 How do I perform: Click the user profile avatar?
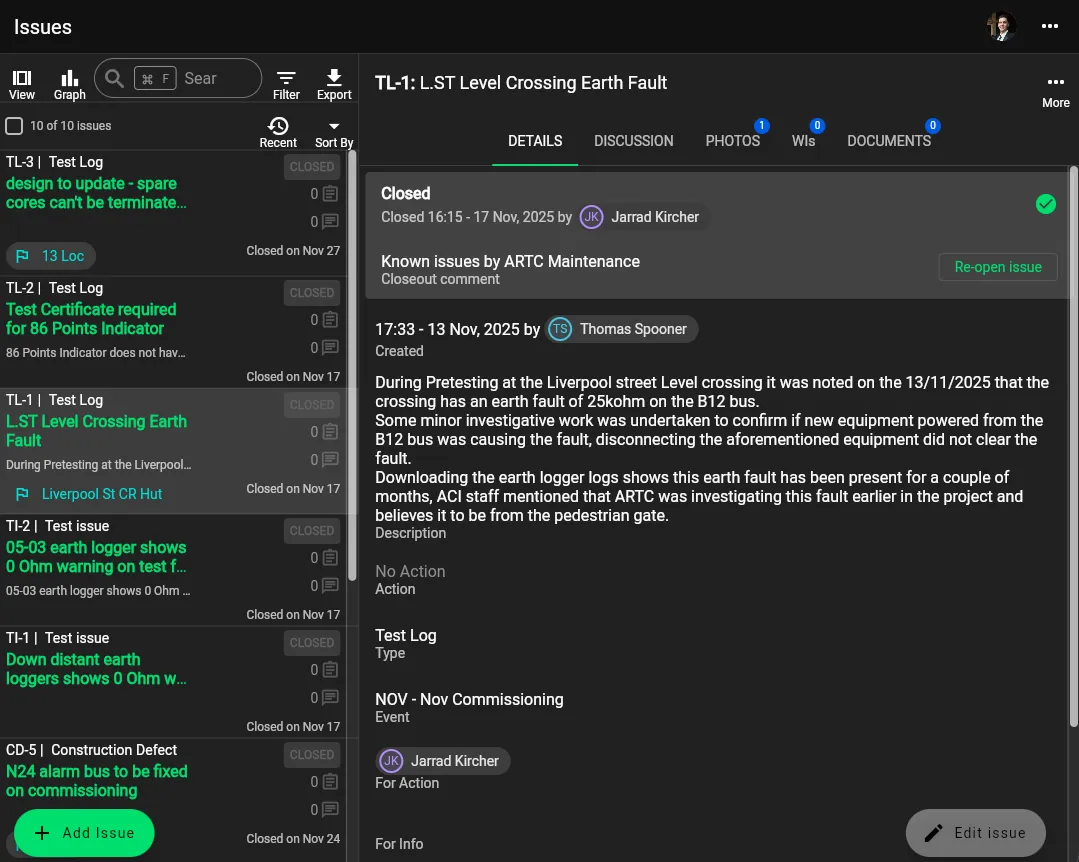click(1001, 26)
